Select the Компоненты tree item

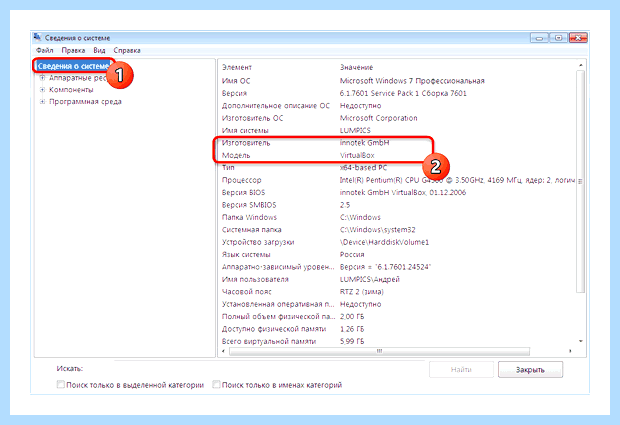(71, 90)
